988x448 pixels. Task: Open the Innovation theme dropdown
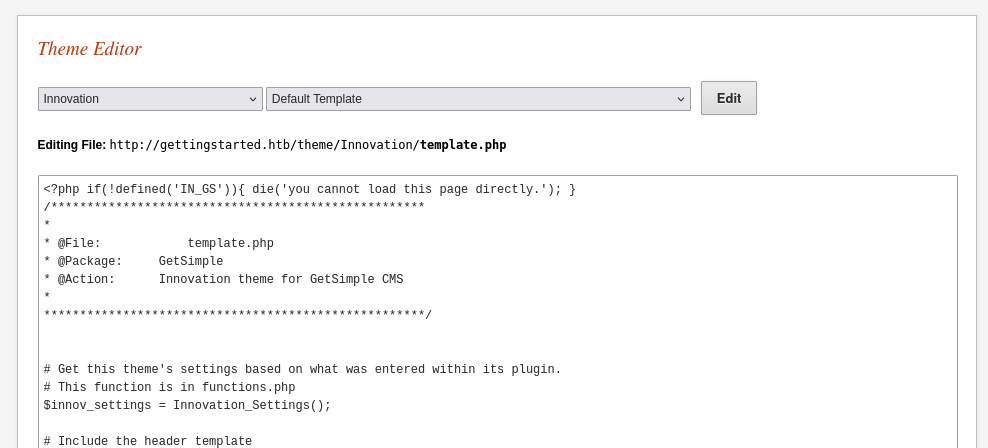[150, 99]
